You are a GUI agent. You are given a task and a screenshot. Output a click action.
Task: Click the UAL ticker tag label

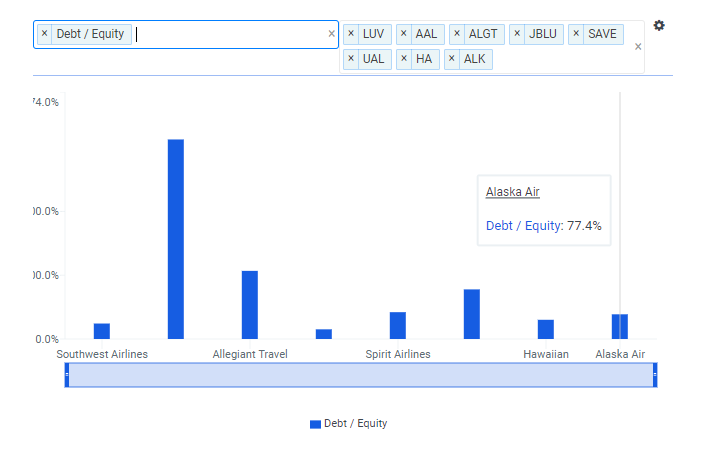(x=373, y=59)
